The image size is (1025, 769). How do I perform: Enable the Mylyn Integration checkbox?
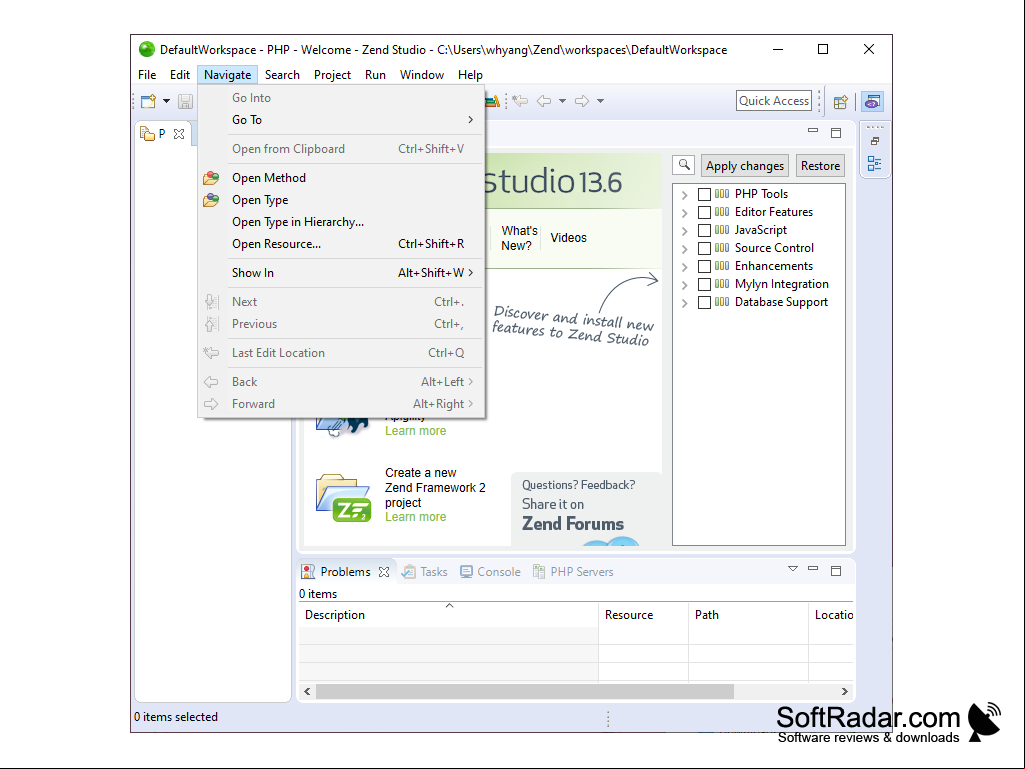tap(704, 284)
